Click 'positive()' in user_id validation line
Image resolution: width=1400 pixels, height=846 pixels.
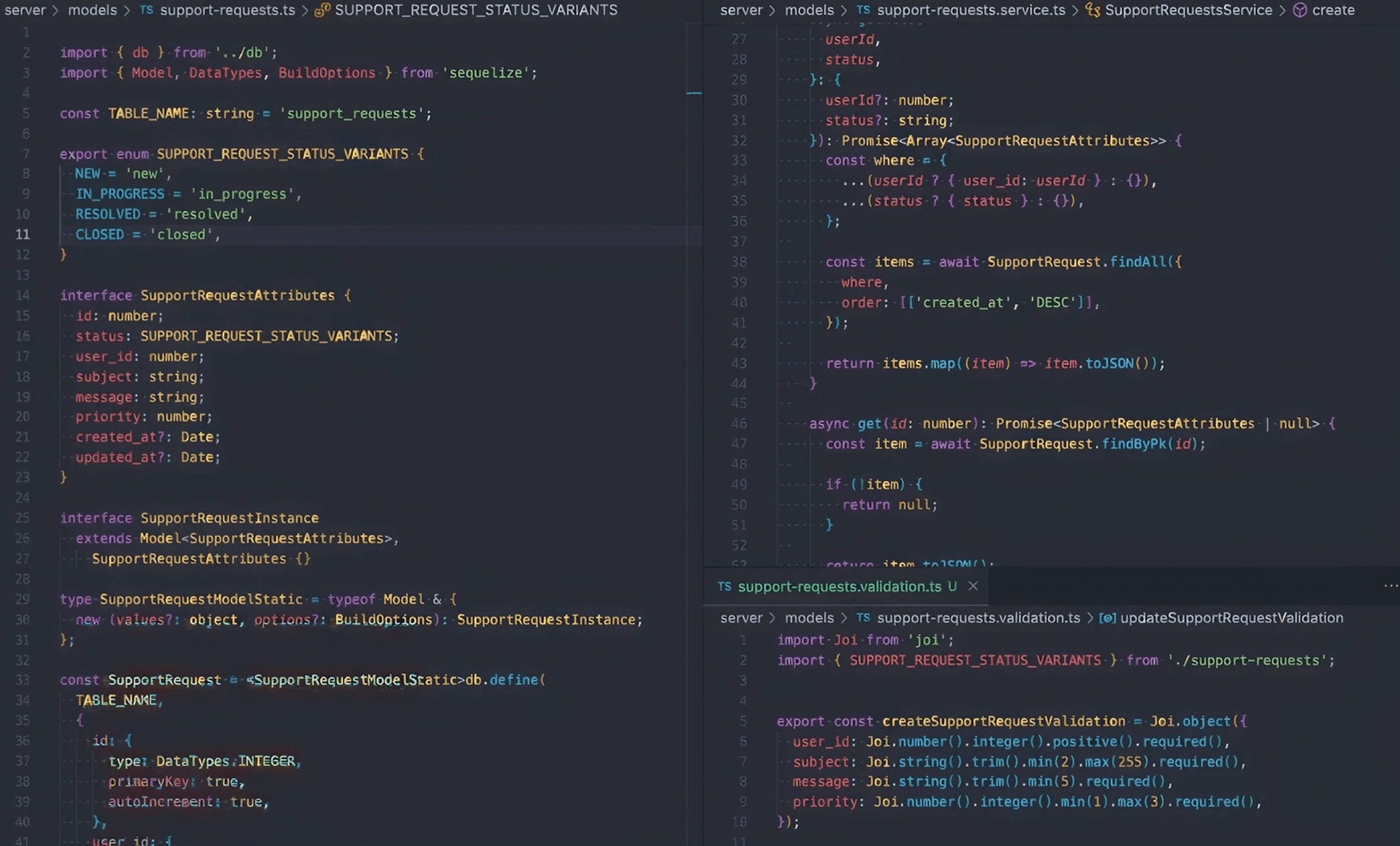click(1092, 741)
